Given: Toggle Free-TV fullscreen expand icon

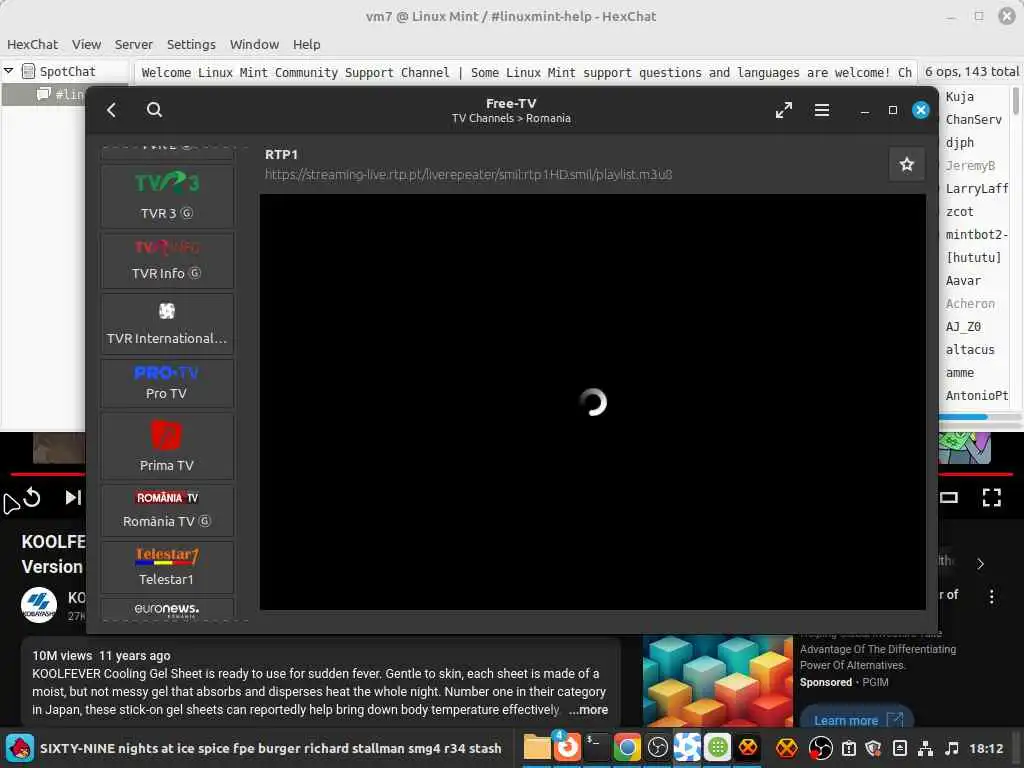Looking at the screenshot, I should tap(784, 110).
